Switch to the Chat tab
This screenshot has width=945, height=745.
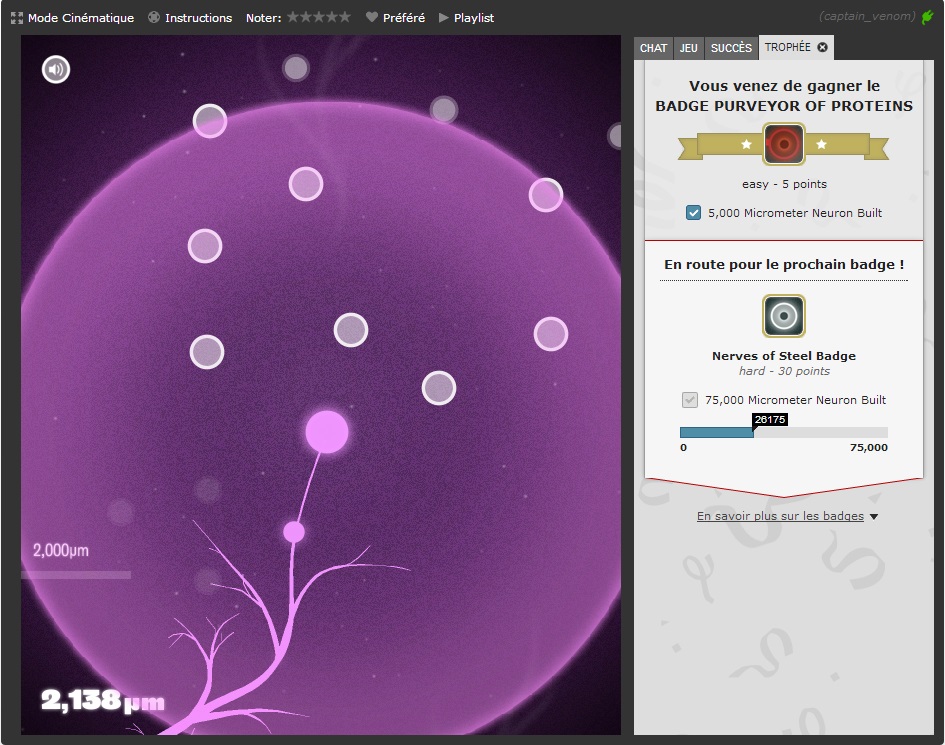(x=653, y=48)
